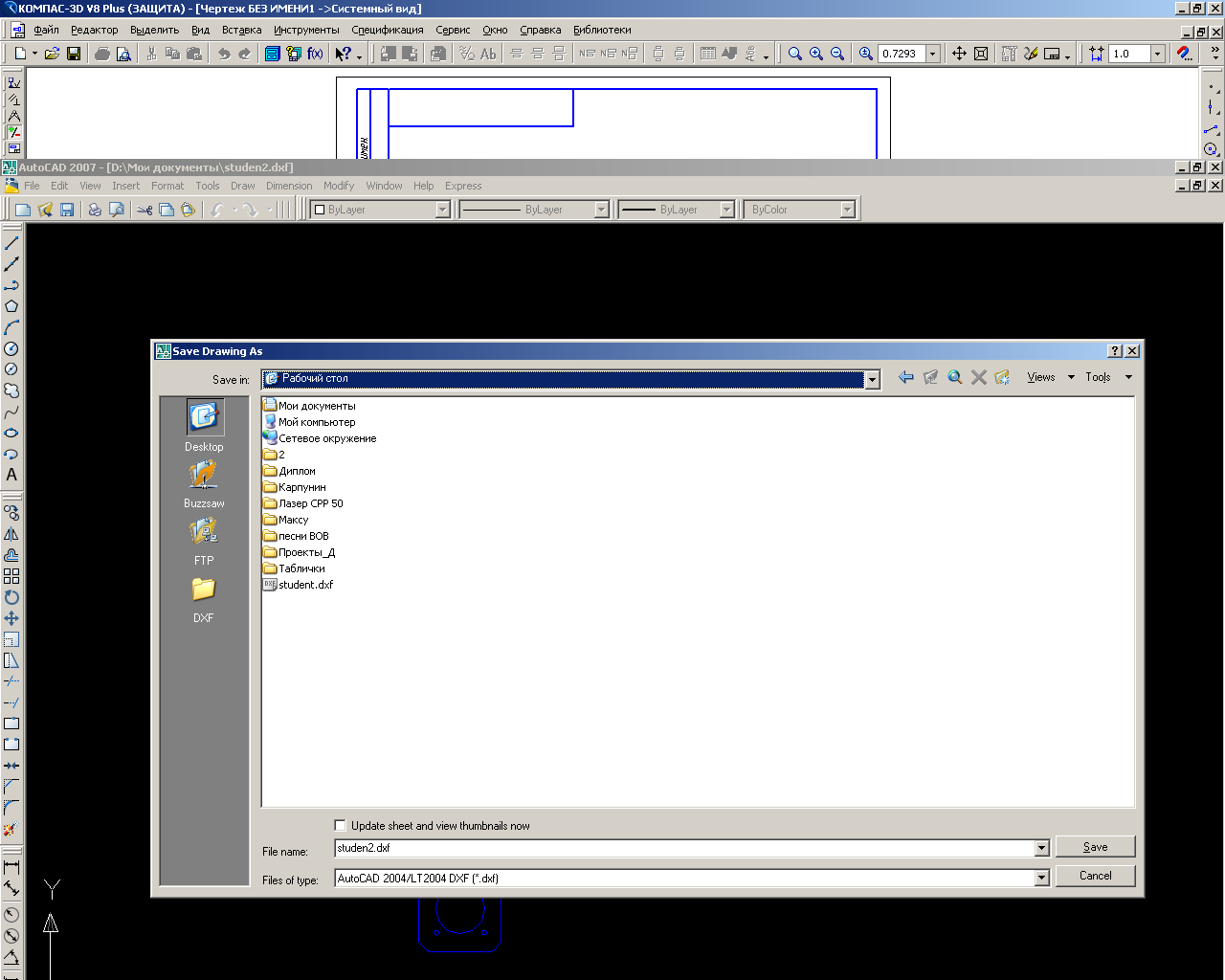Open the Сервис menu in KOMPAS-3D

pyautogui.click(x=453, y=30)
